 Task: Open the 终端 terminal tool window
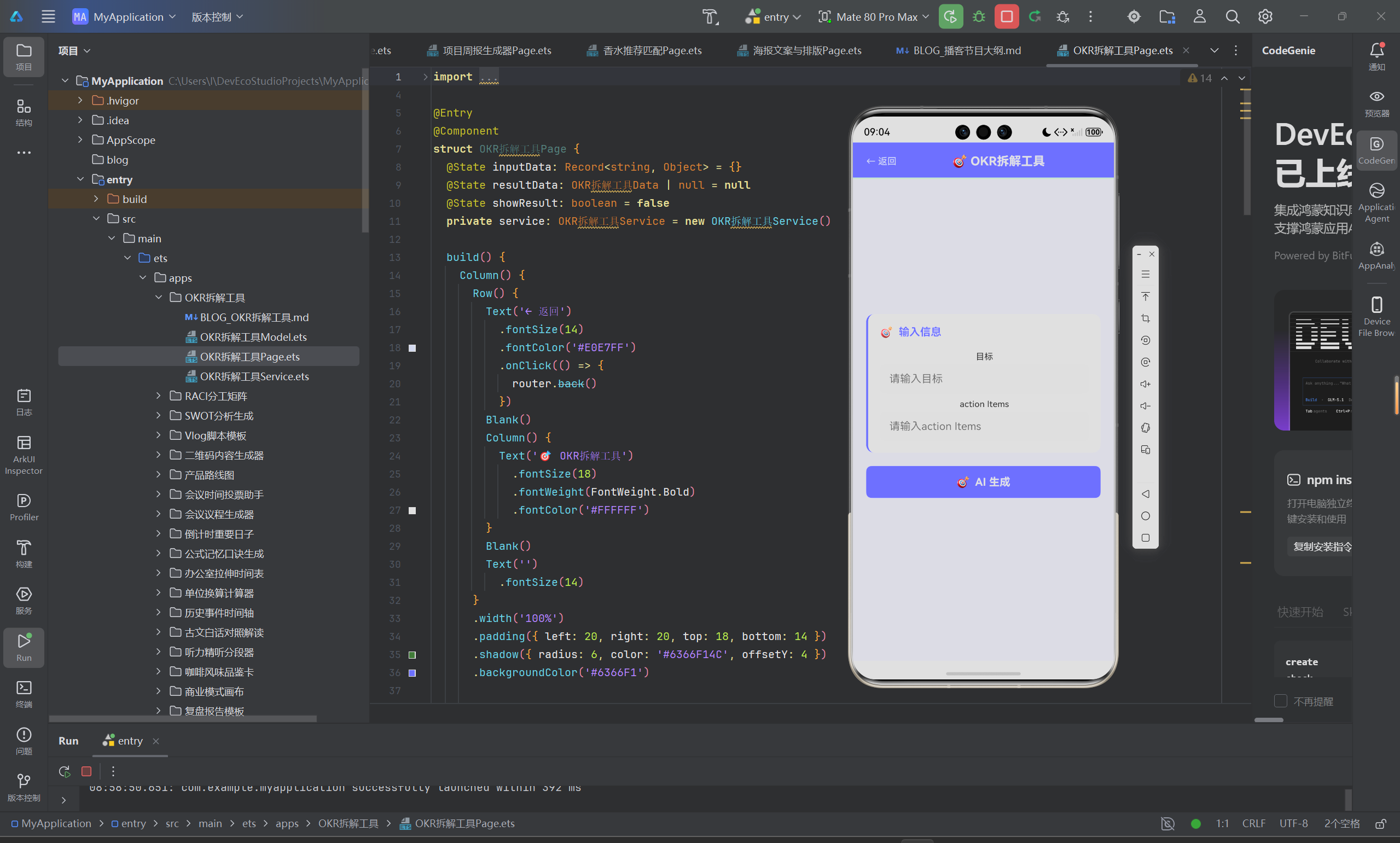[24, 694]
